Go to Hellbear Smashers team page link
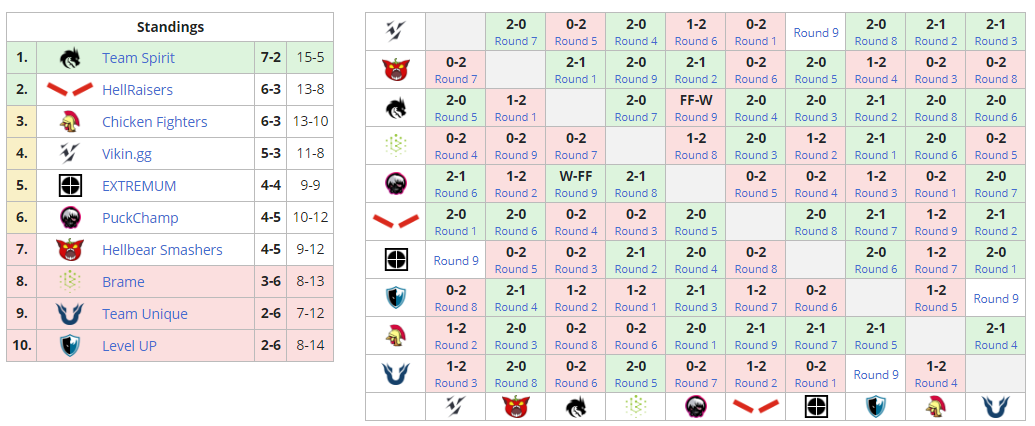Image resolution: width=1035 pixels, height=426 pixels. [162, 250]
